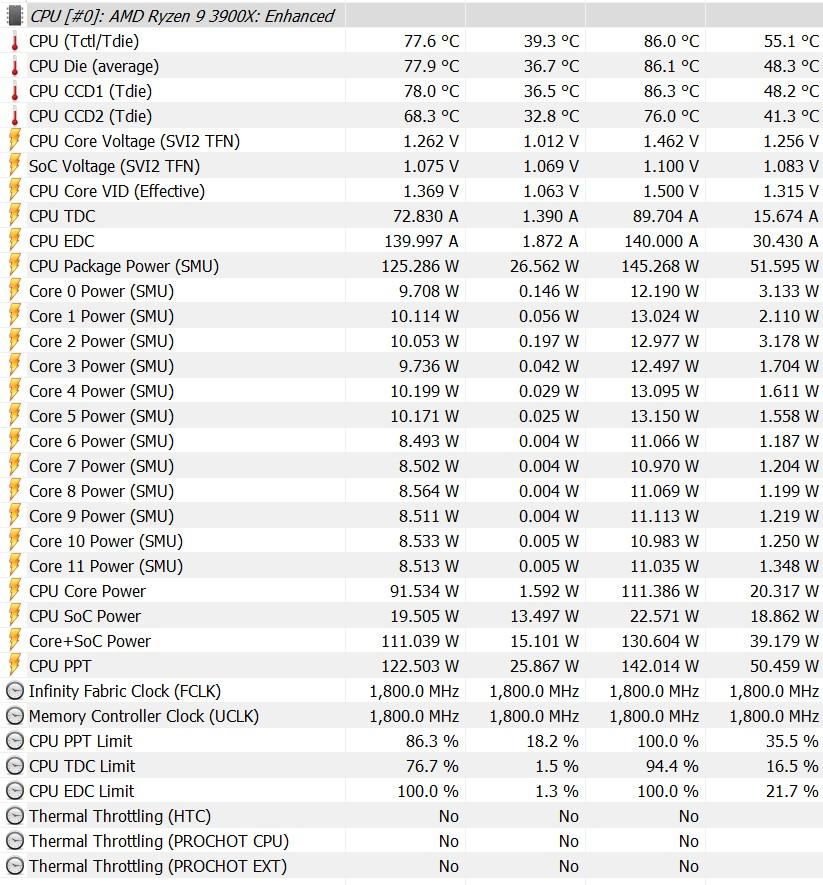Viewport: 823px width, 885px height.
Task: Click the 21.7 % average EDC Limit value
Action: click(x=792, y=791)
